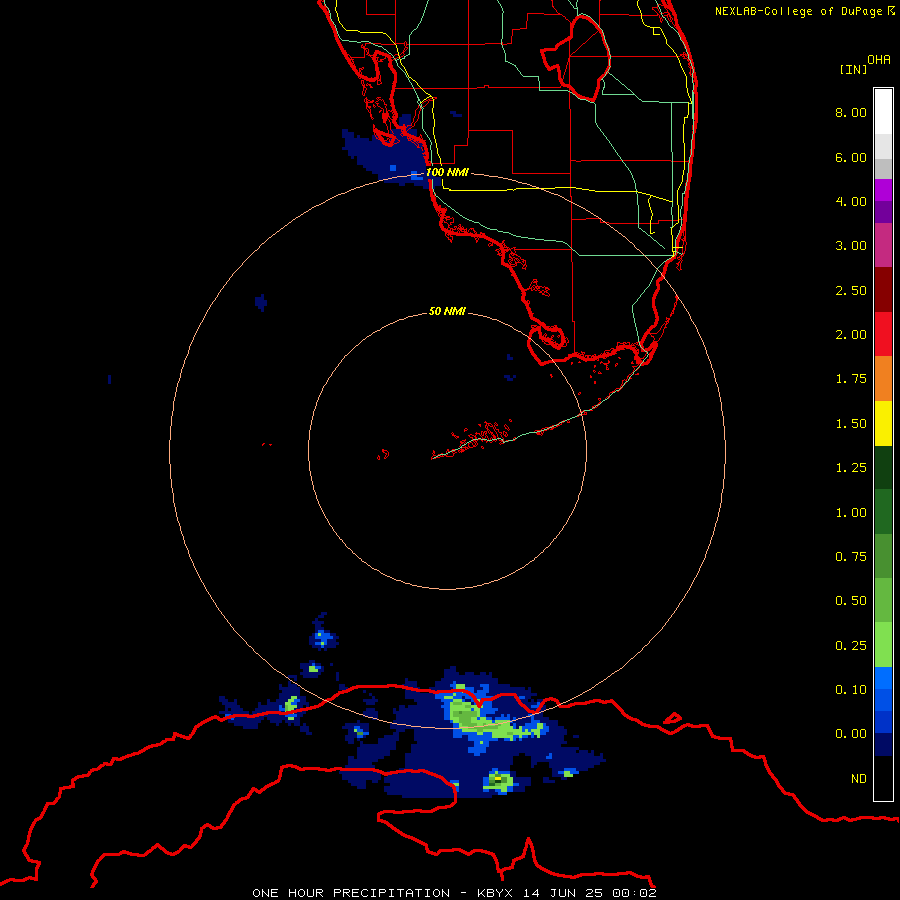Click the OHA product code label

pos(879,60)
